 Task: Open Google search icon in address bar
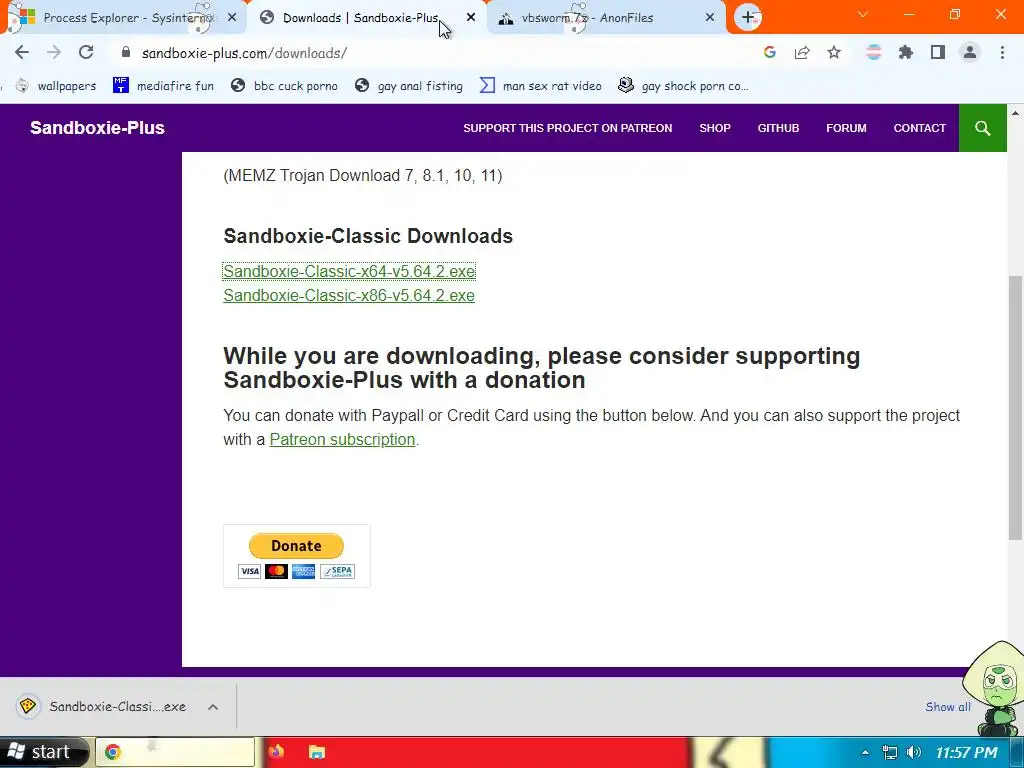coord(770,53)
